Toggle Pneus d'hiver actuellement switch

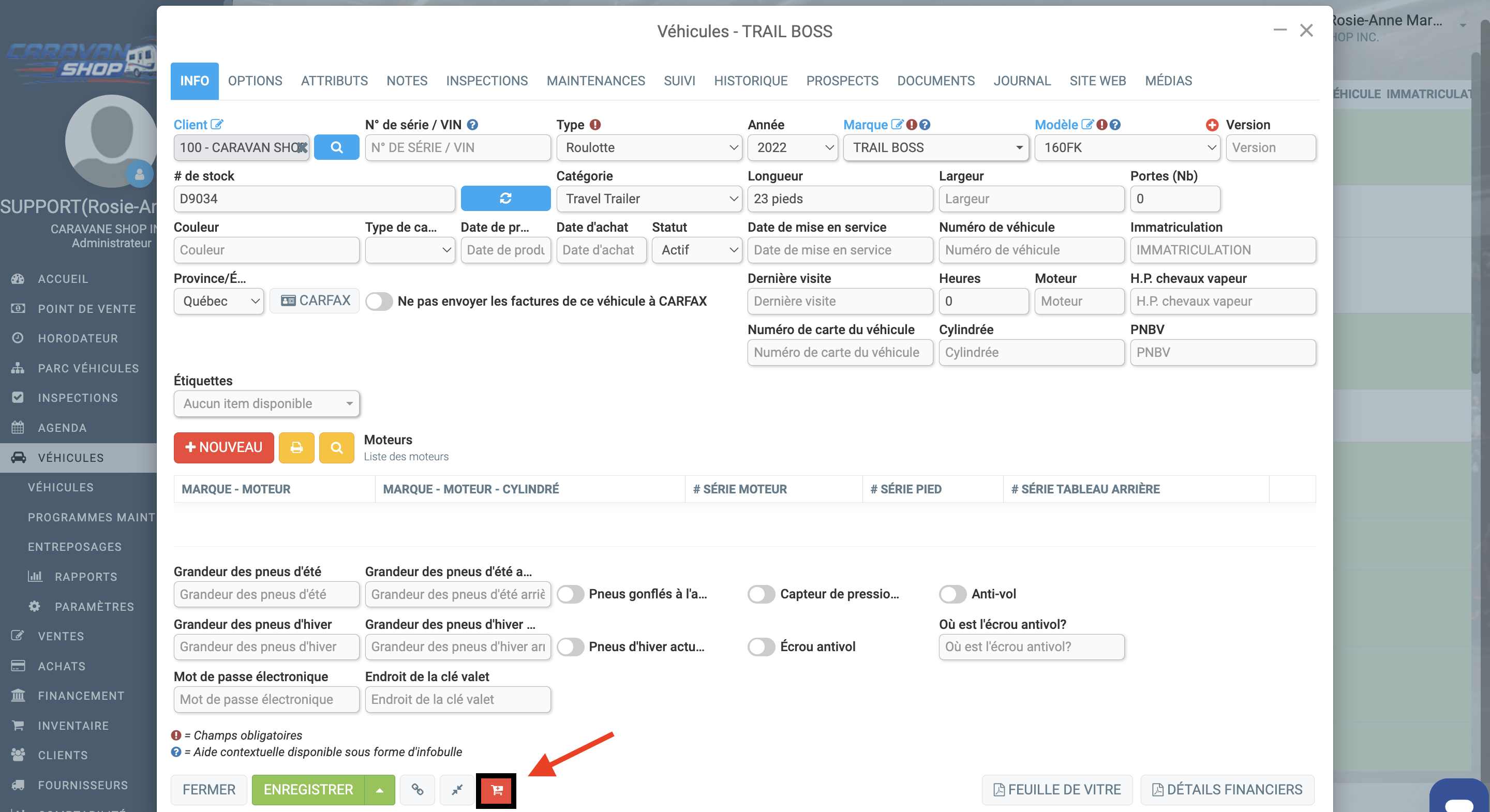point(570,646)
